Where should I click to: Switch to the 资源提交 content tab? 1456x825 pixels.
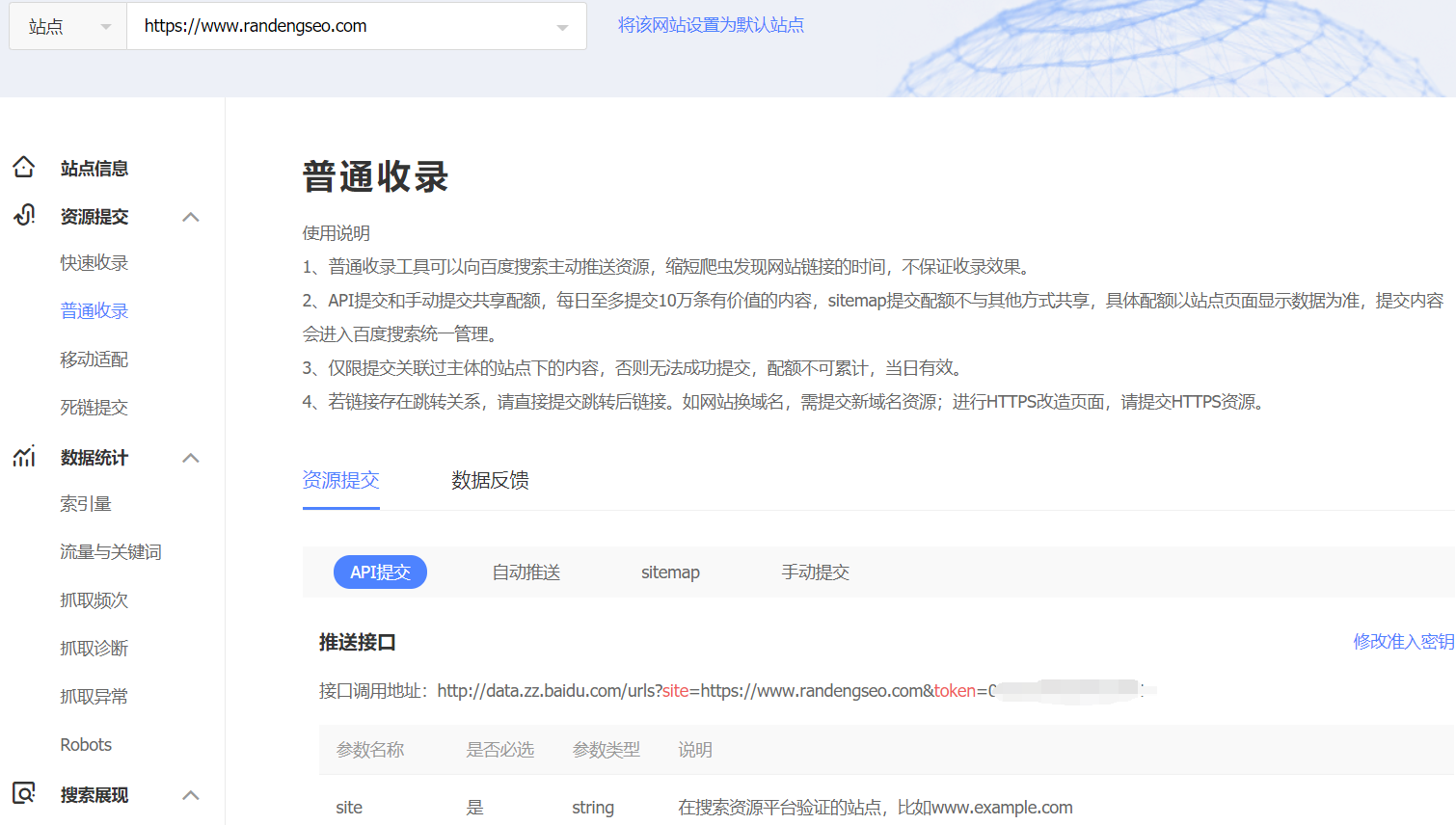(x=341, y=480)
